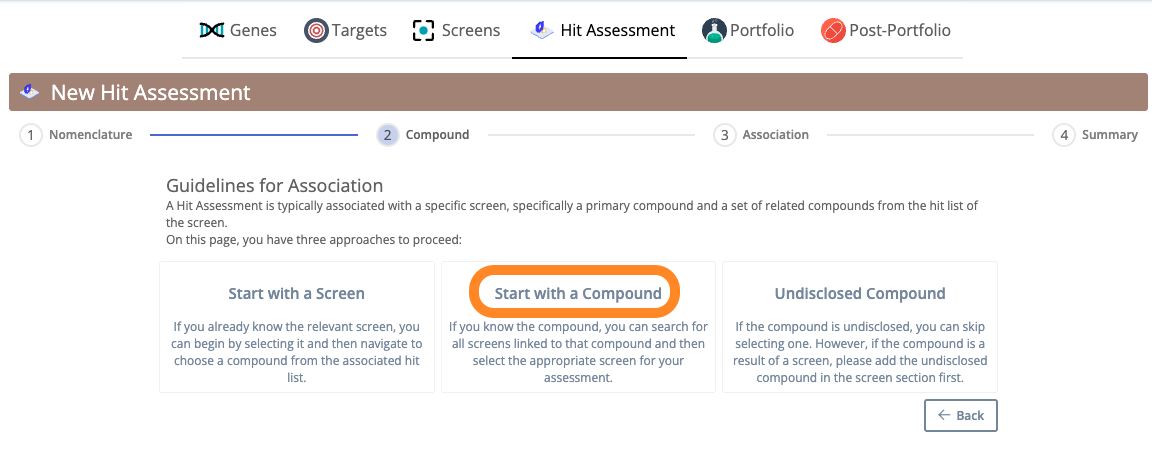Jump to step 4 Summary

coord(1095,135)
